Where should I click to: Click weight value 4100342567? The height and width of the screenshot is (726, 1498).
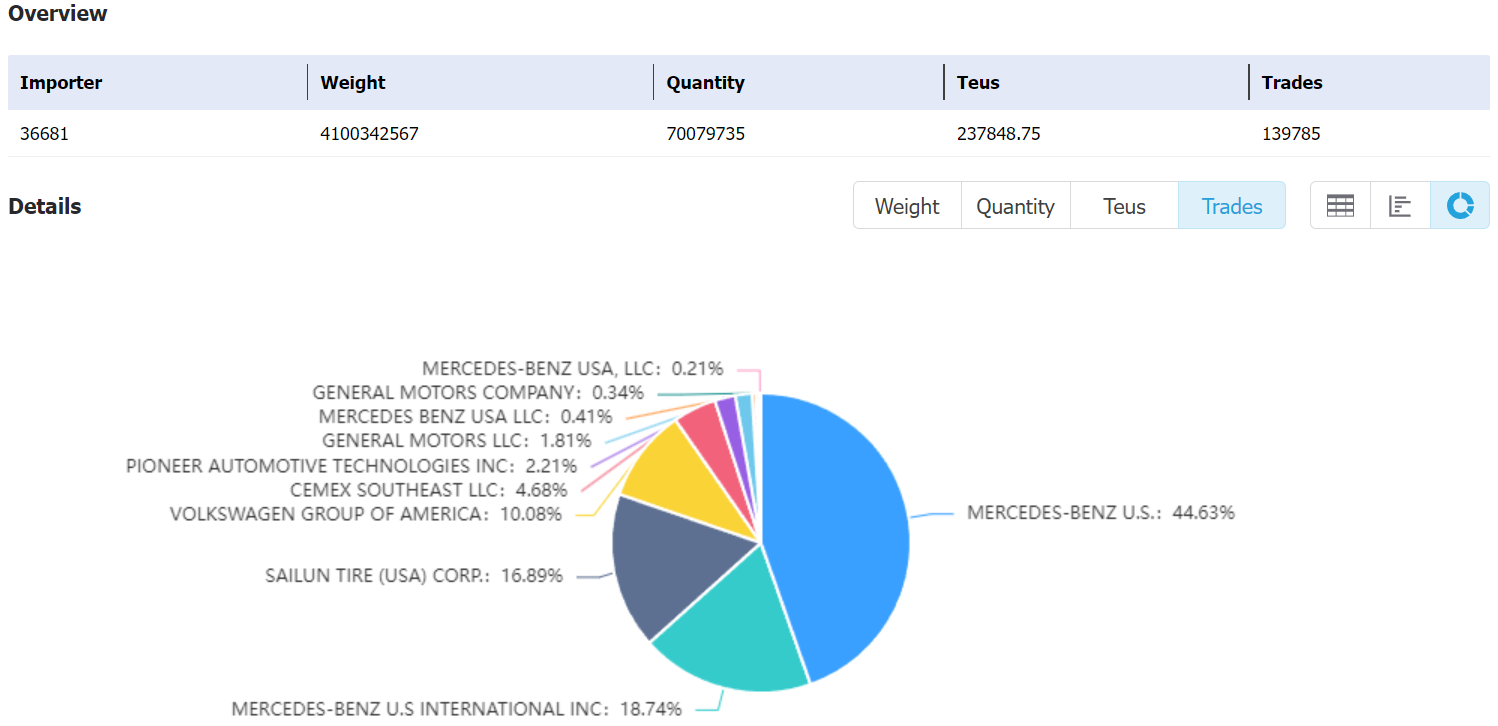369,133
